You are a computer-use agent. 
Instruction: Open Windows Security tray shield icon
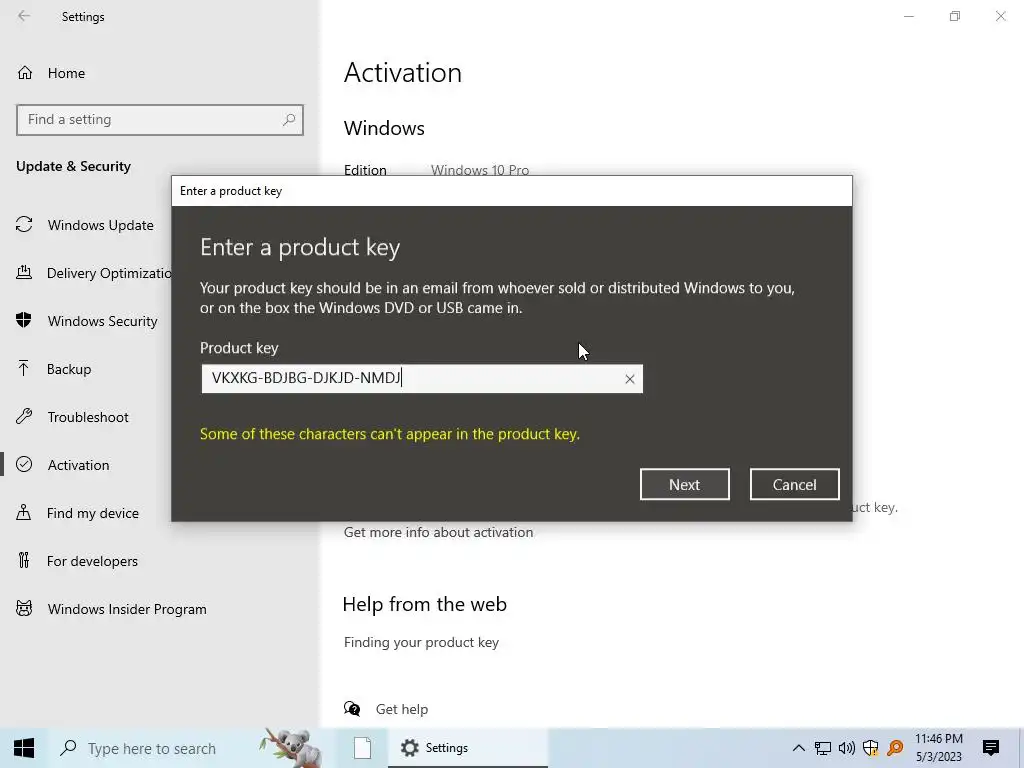point(871,748)
